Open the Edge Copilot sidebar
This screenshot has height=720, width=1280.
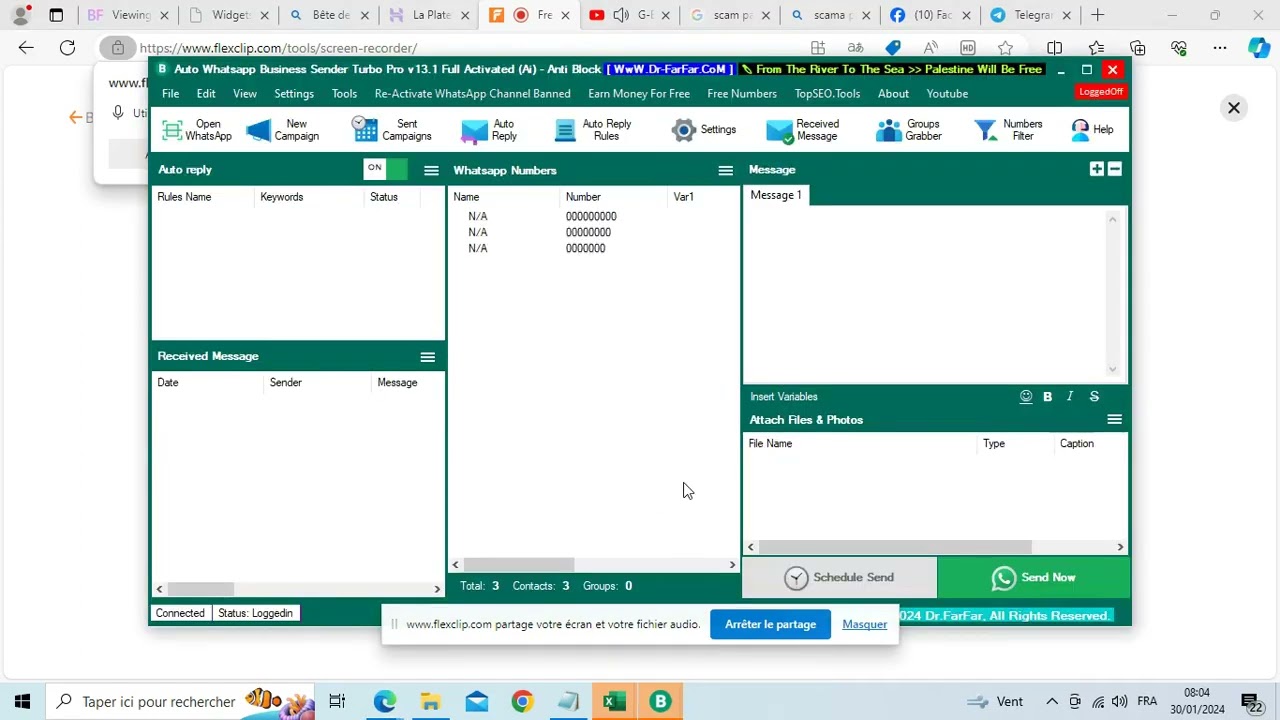[x=1259, y=48]
